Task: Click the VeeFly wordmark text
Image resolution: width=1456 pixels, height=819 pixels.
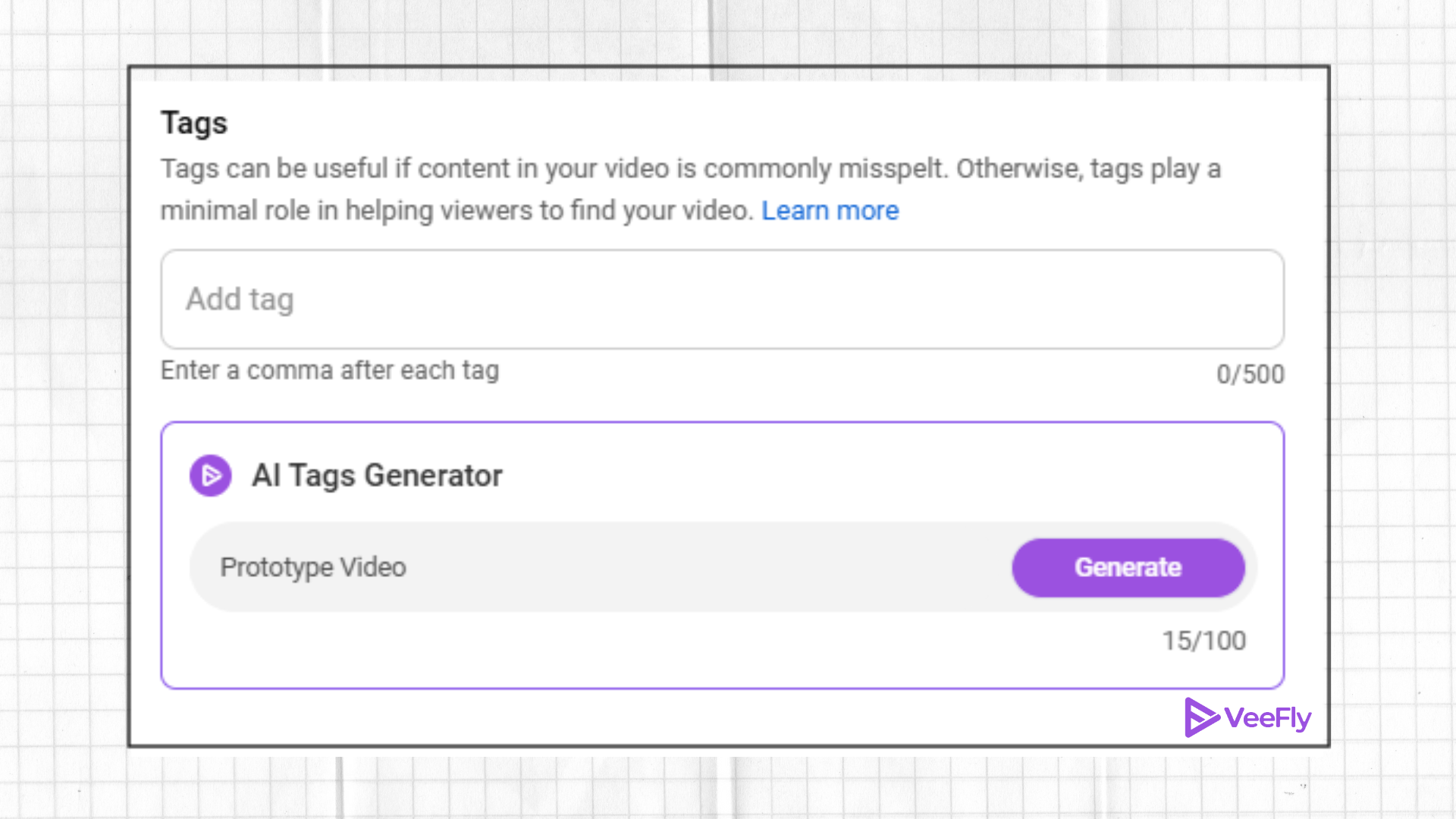Action: point(1266,717)
